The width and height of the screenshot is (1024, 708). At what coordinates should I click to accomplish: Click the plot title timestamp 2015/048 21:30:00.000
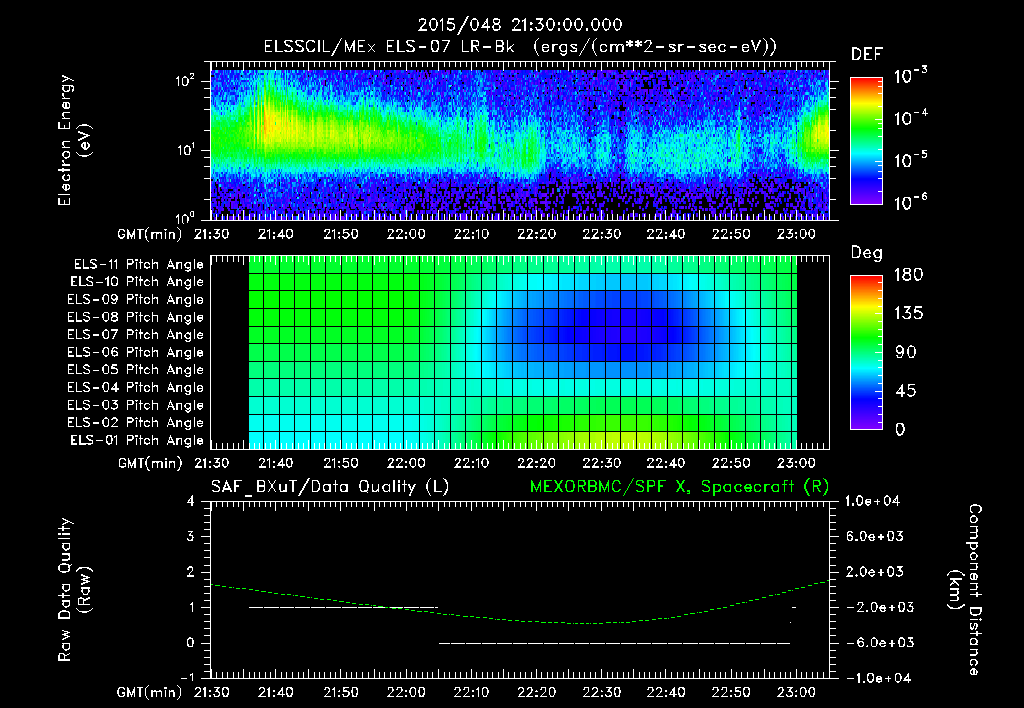point(520,25)
